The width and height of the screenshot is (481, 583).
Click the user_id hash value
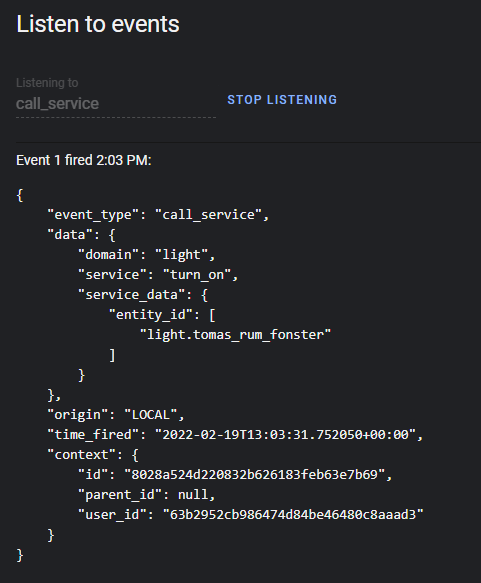click(x=293, y=515)
